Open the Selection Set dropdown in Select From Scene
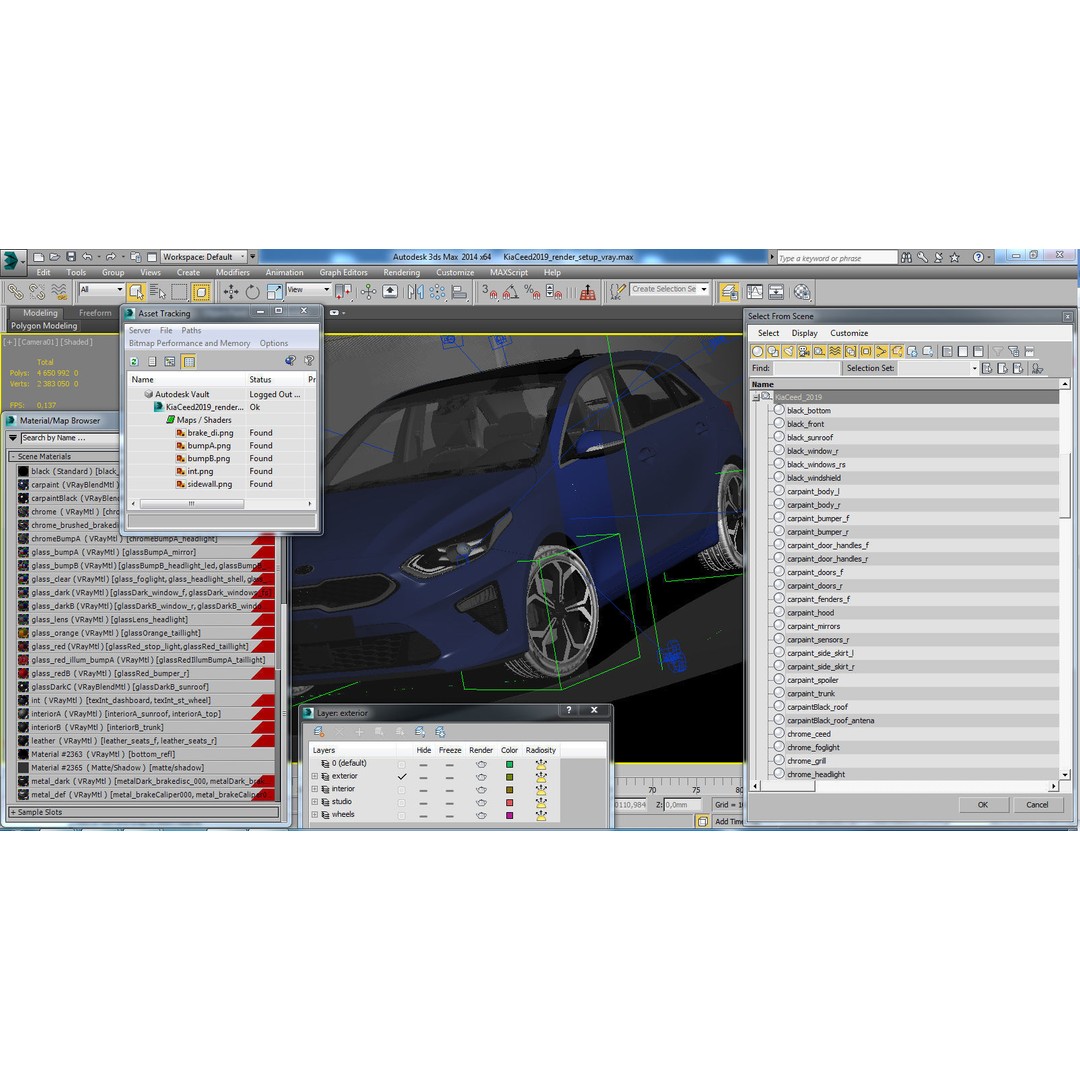Screen dimensions: 1080x1080 click(x=974, y=368)
